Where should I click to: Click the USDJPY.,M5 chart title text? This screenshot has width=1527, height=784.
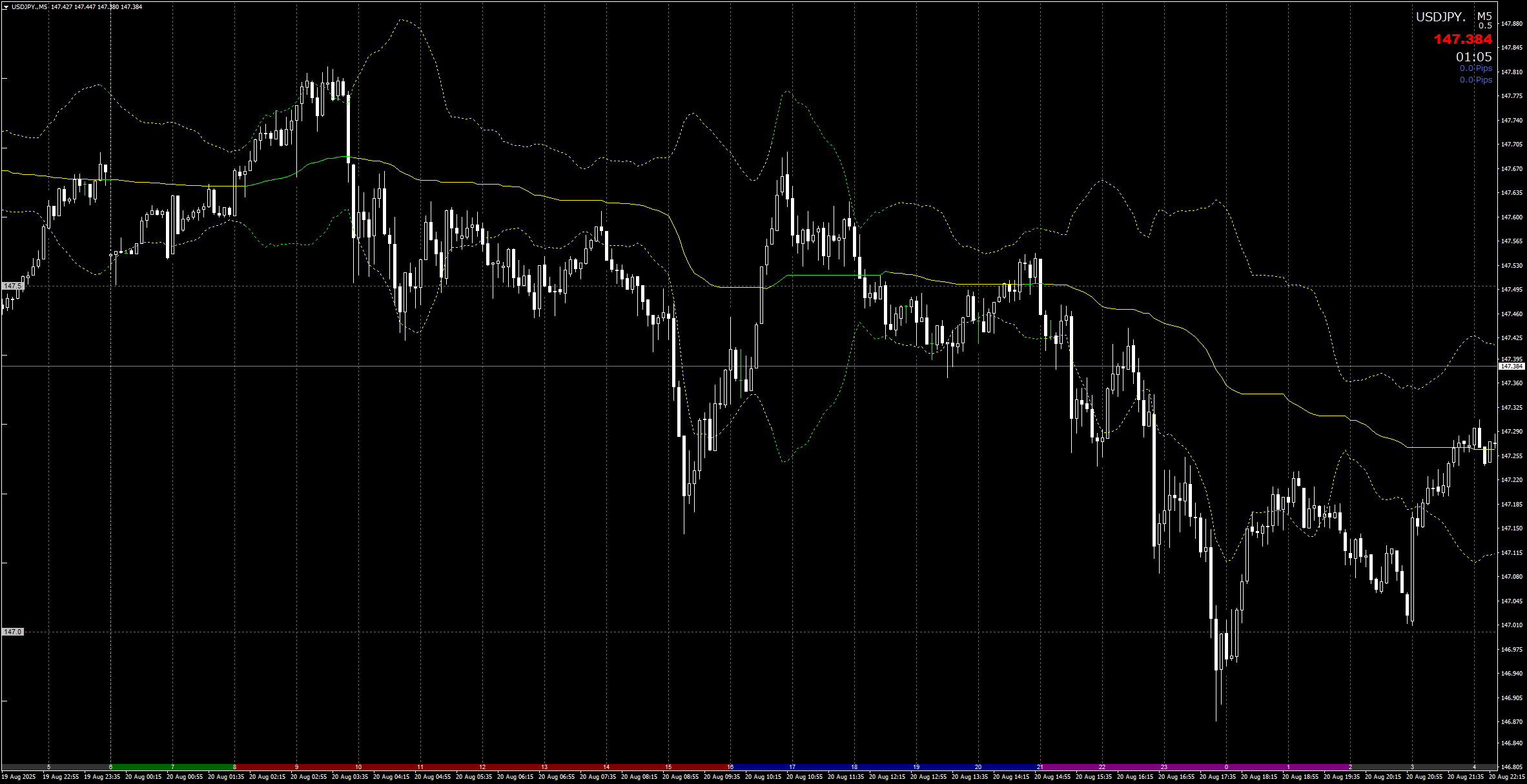click(x=29, y=7)
